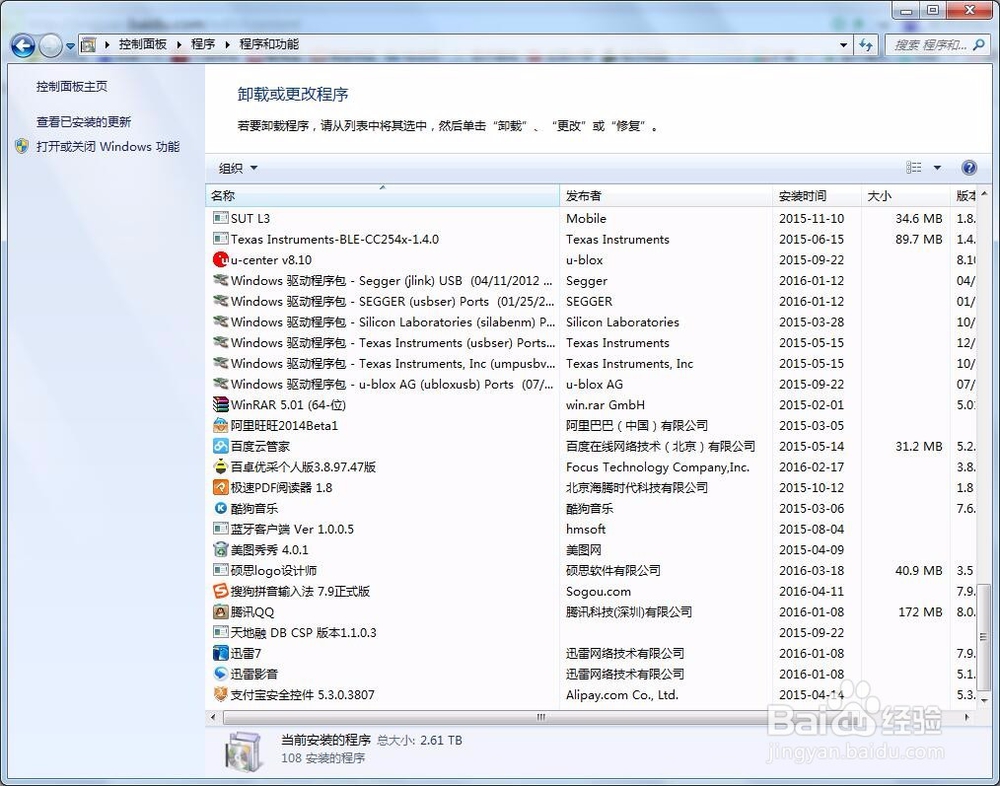This screenshot has height=786, width=1000.
Task: Click the Segger (jlink) USB driver icon
Action: tap(220, 281)
